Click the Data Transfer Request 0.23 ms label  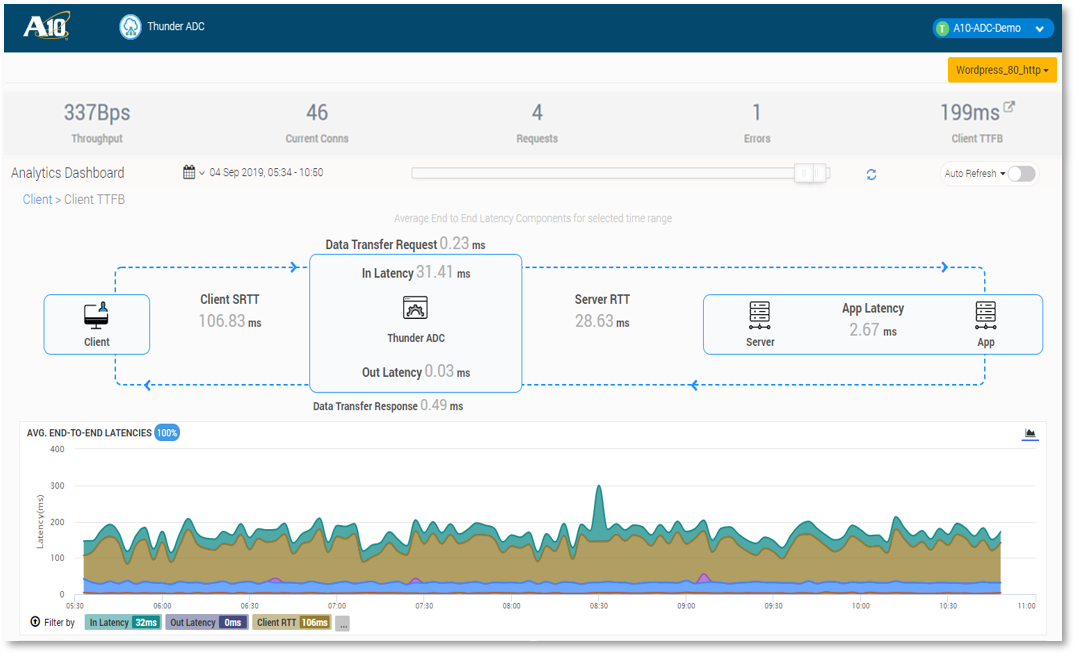[x=405, y=244]
